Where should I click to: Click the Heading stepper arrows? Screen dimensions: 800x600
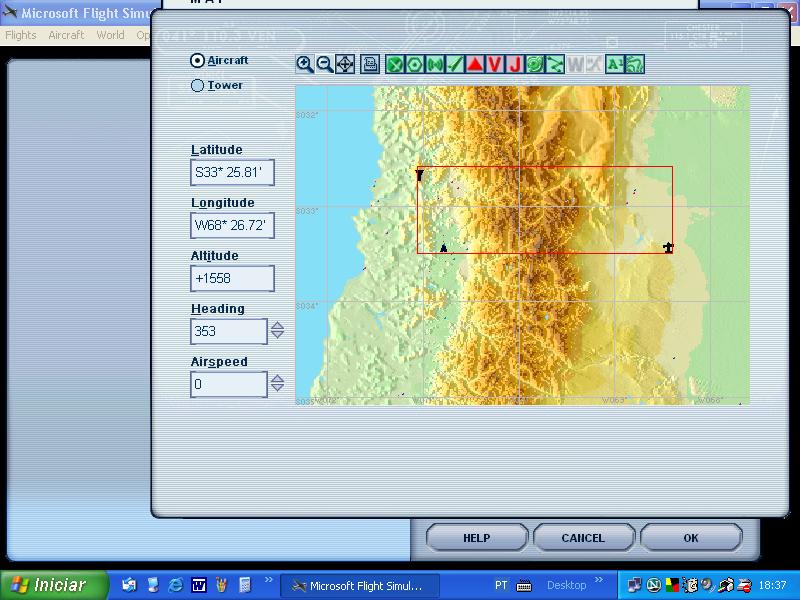pos(277,331)
